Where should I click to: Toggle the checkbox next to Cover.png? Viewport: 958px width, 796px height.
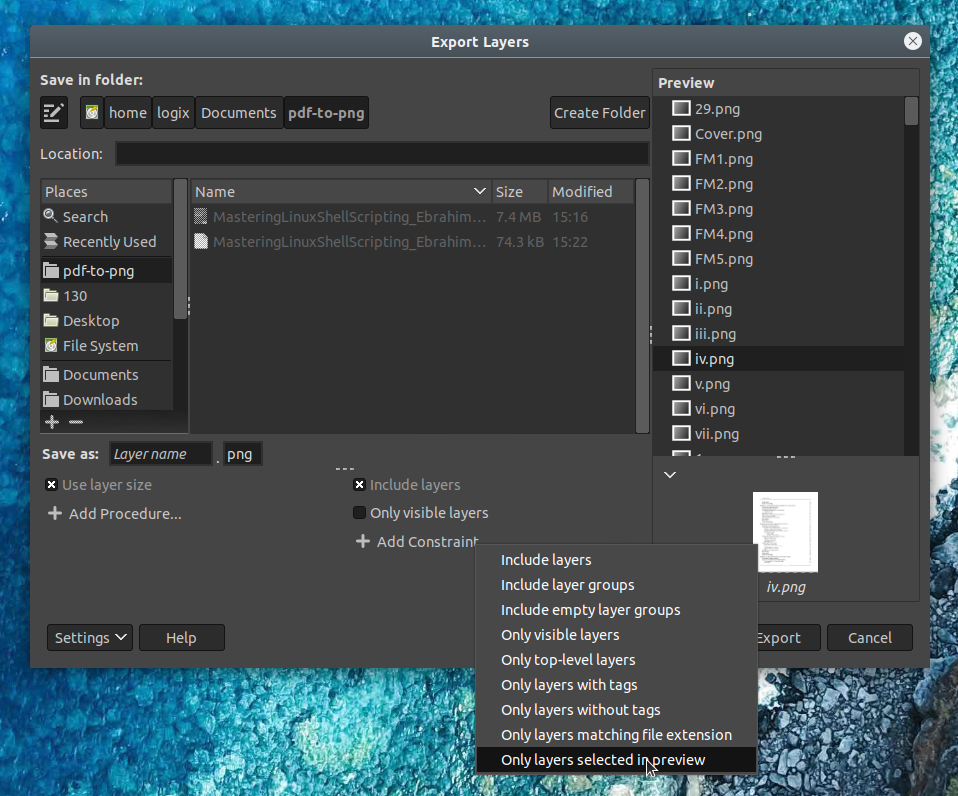tap(681, 133)
